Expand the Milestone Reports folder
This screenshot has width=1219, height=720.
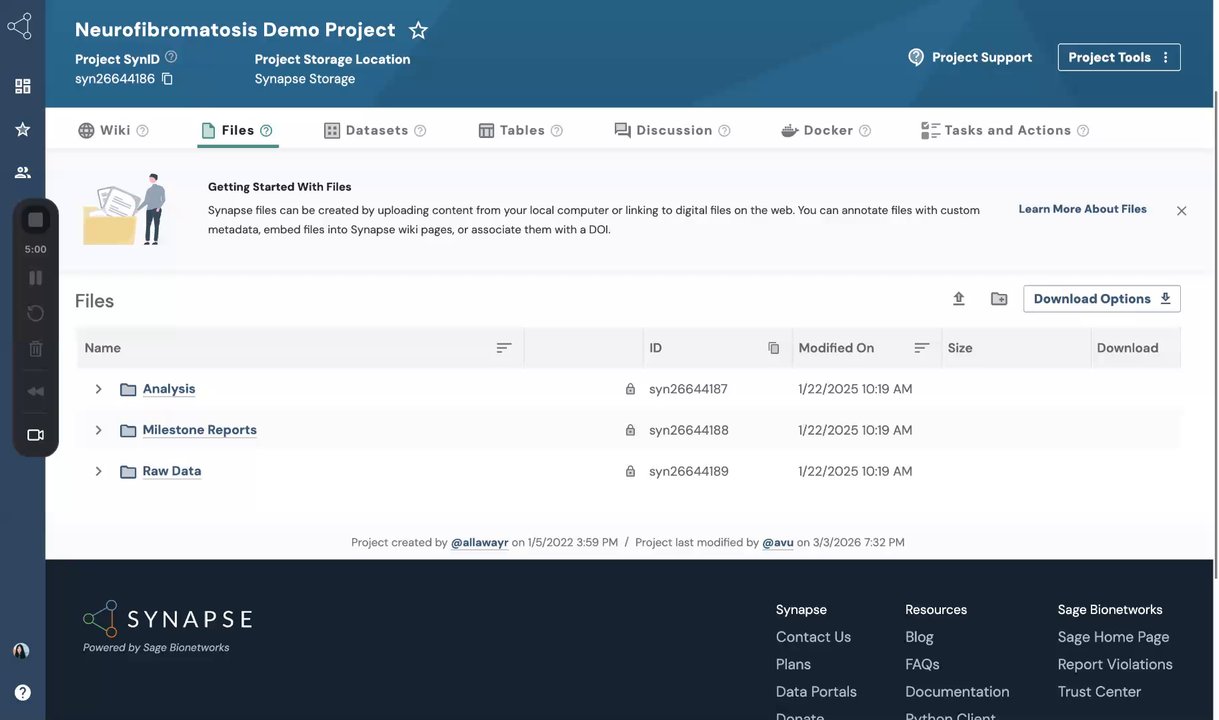tap(98, 430)
